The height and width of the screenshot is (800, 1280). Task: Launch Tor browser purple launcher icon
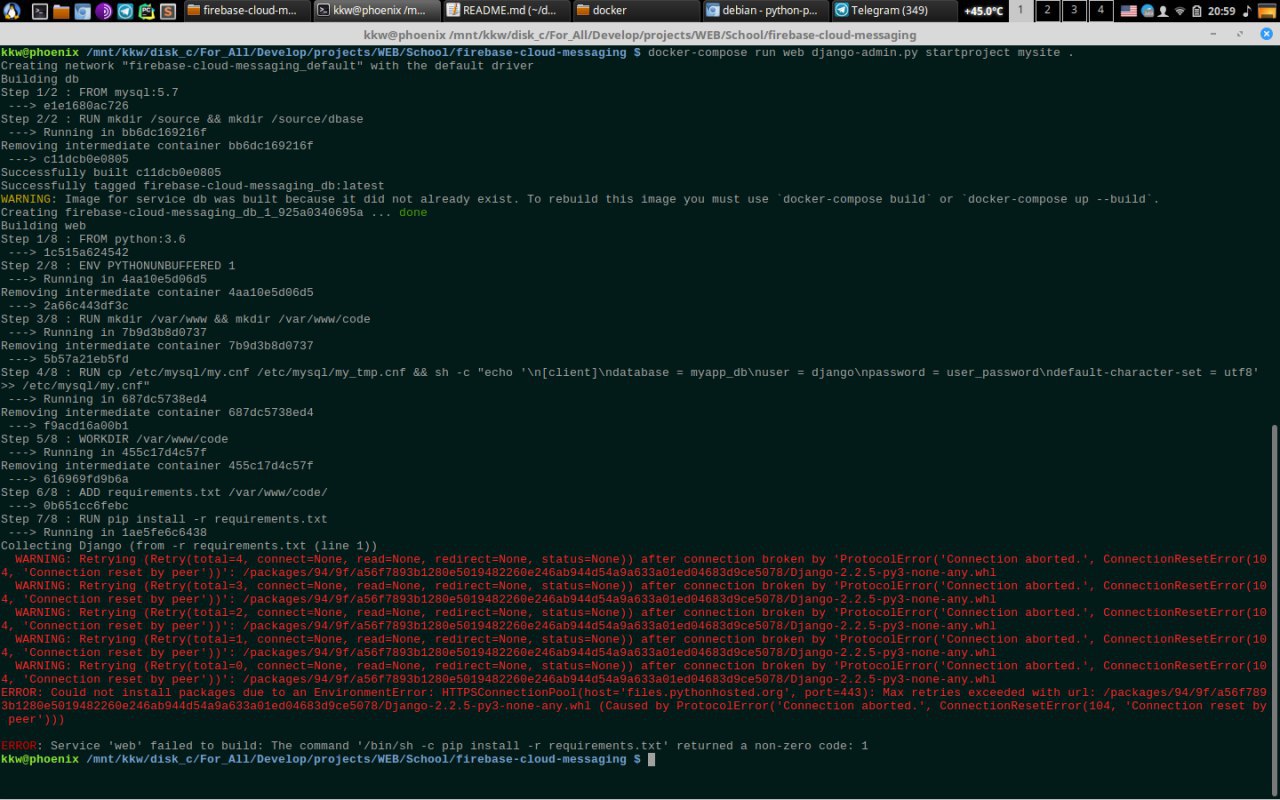coord(103,11)
